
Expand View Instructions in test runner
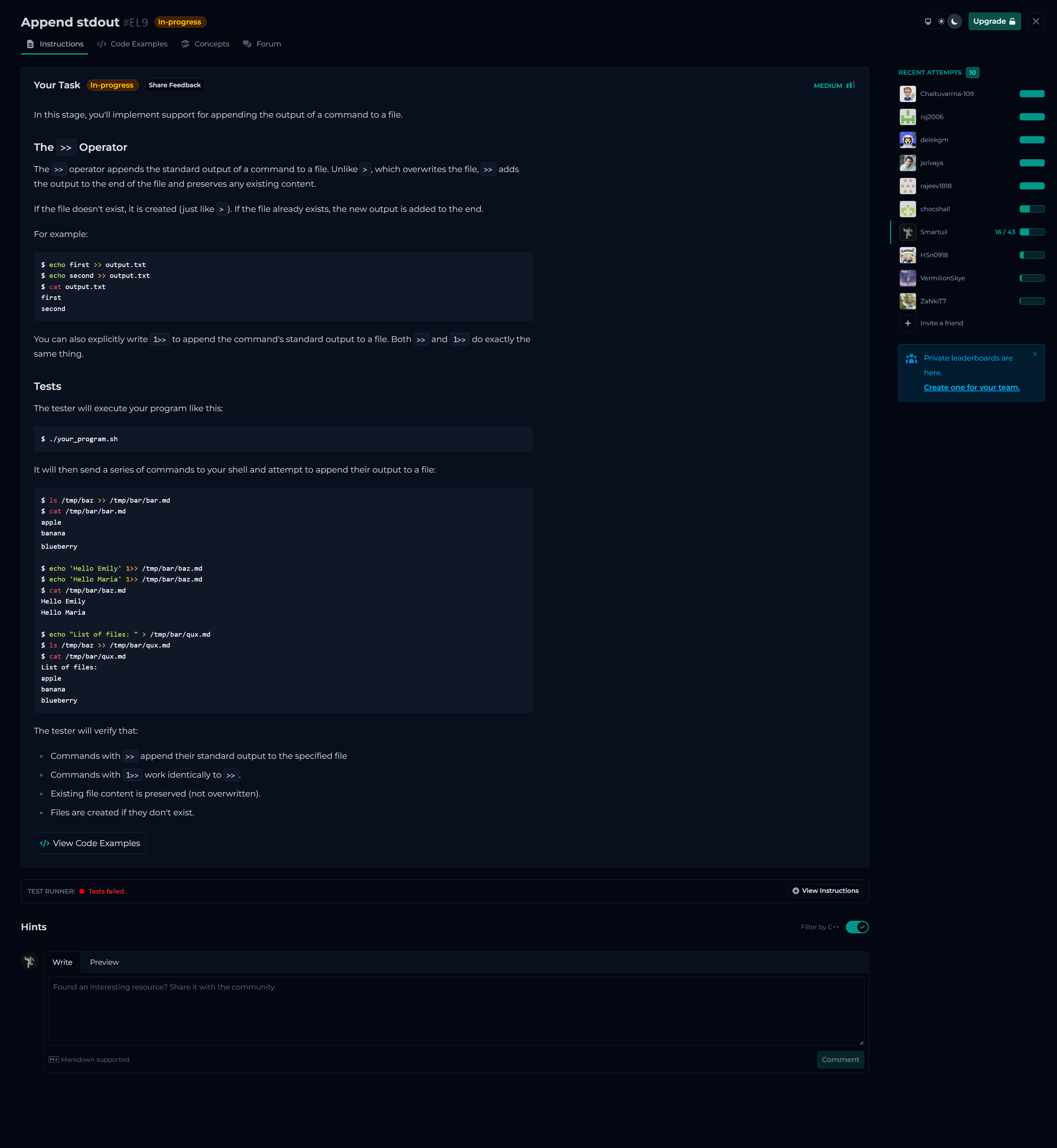tap(825, 891)
